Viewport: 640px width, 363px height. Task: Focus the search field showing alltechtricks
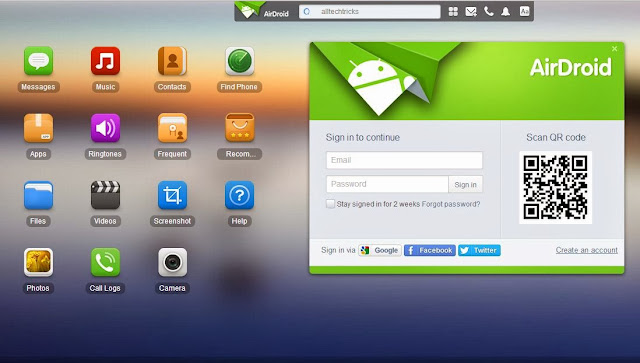(x=370, y=11)
